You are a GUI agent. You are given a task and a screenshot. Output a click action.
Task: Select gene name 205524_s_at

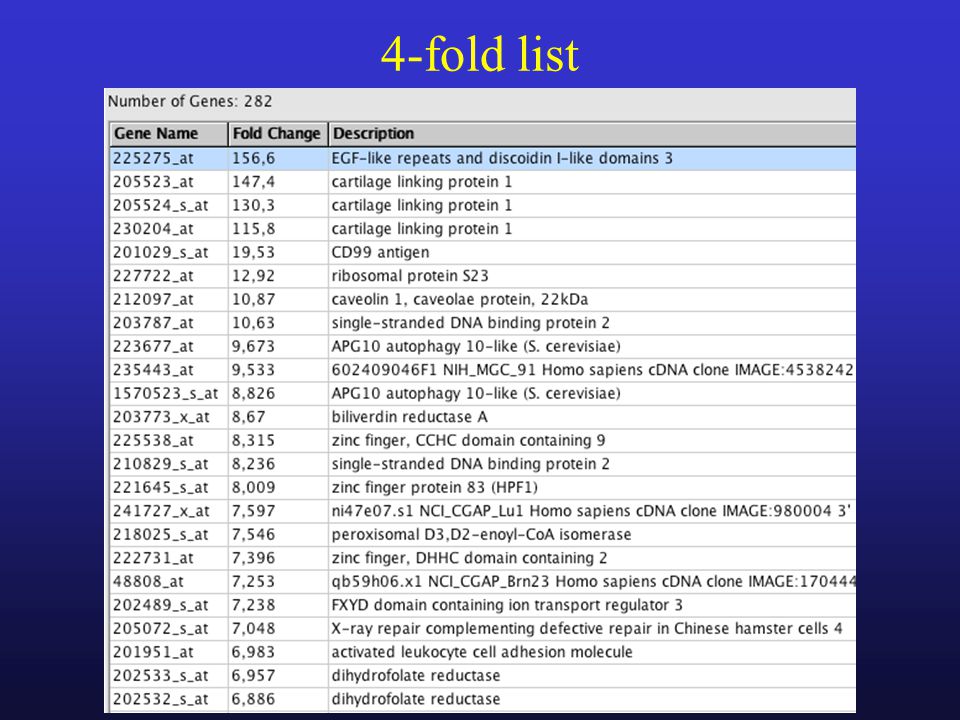(160, 205)
